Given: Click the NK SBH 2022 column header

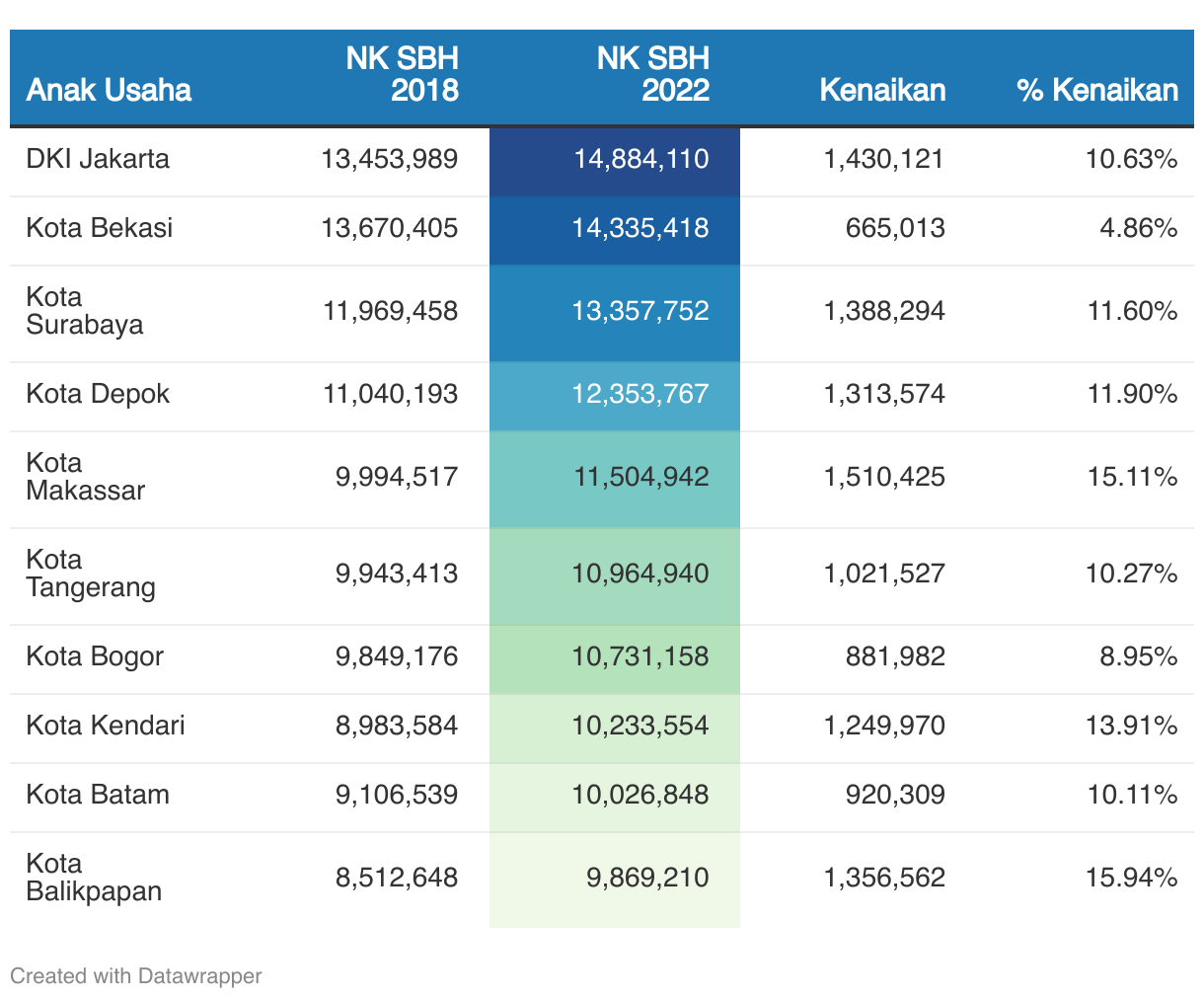Looking at the screenshot, I should pos(652,74).
